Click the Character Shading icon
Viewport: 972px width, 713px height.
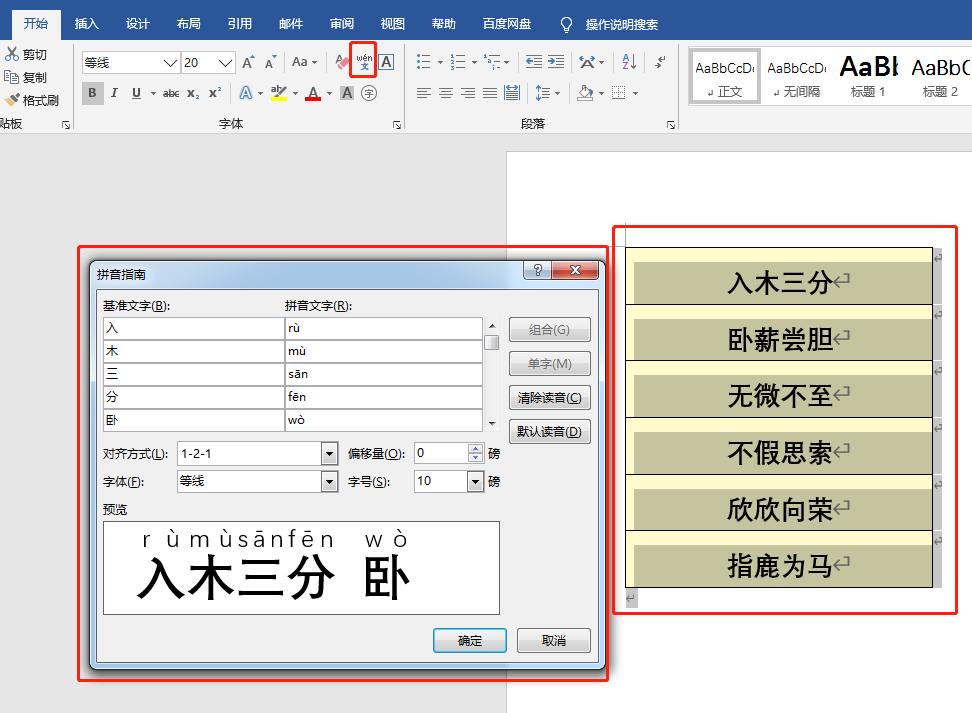pos(345,93)
